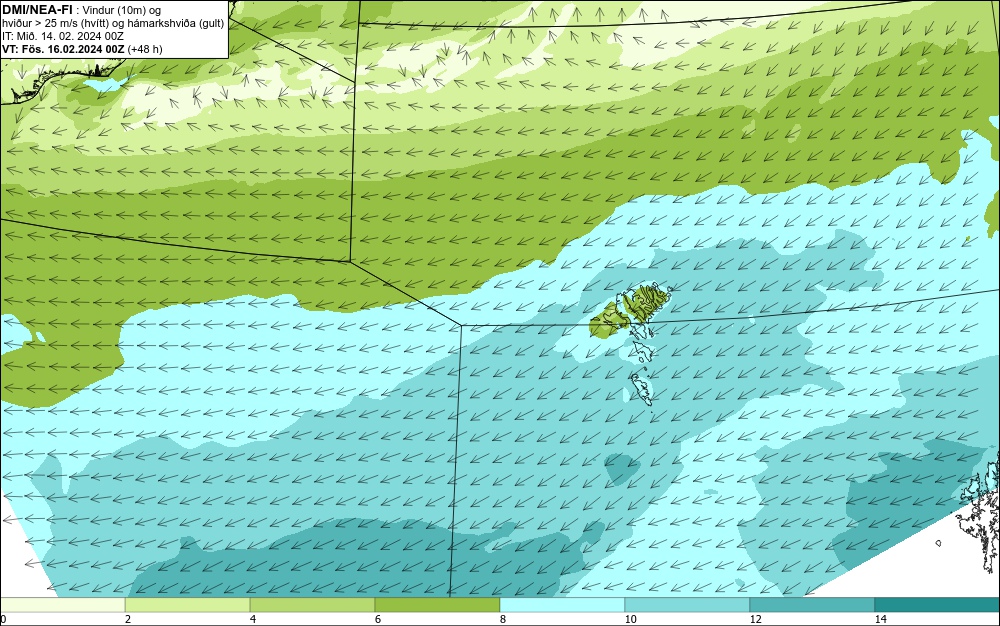Click the DMI/NEA-FI title text
The width and height of the screenshot is (1000, 626).
pos(37,10)
